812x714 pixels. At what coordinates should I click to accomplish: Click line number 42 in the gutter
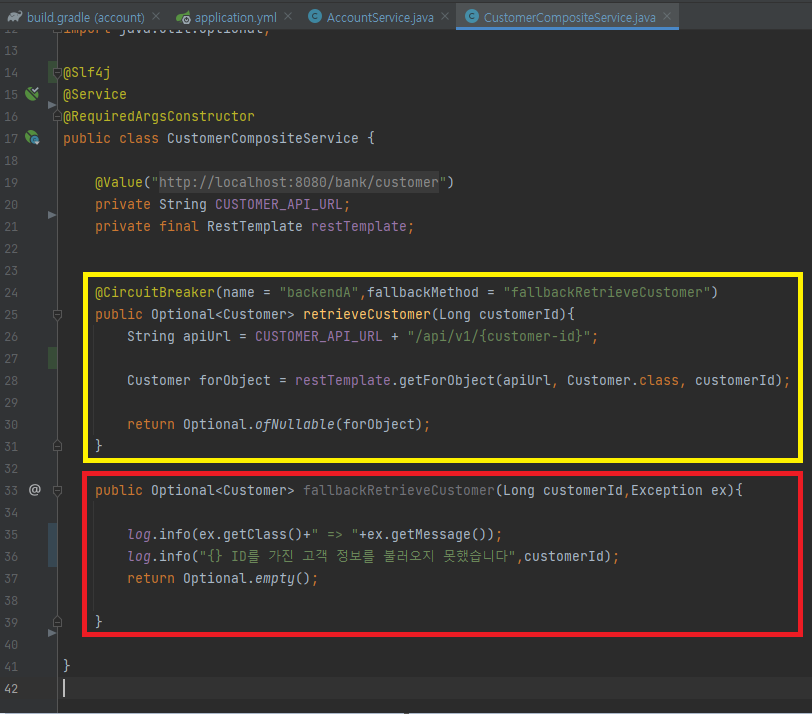[x=11, y=689]
